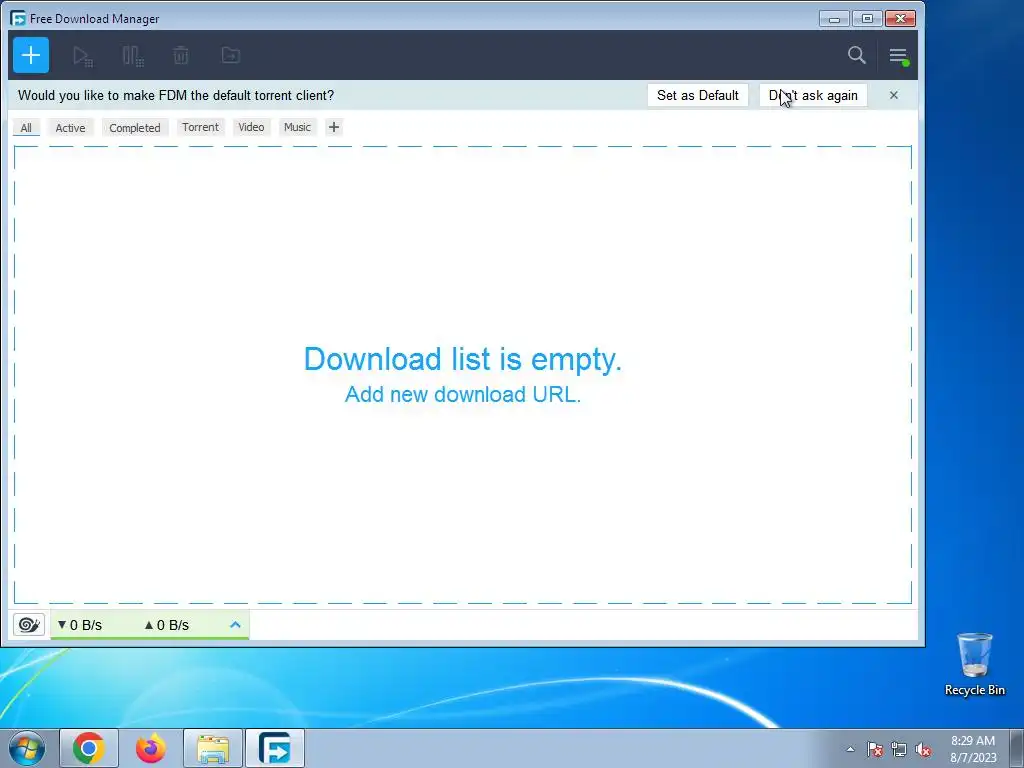Switch to the Active tab

[x=70, y=127]
